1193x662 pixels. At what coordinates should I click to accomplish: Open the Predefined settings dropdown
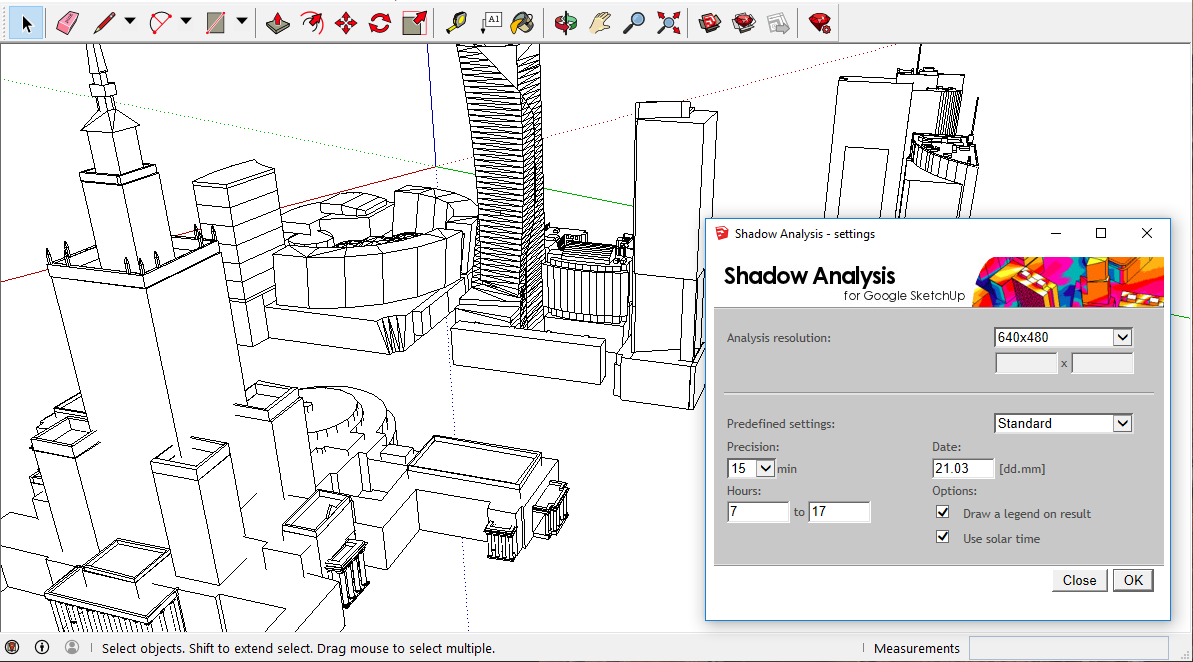click(x=1122, y=423)
